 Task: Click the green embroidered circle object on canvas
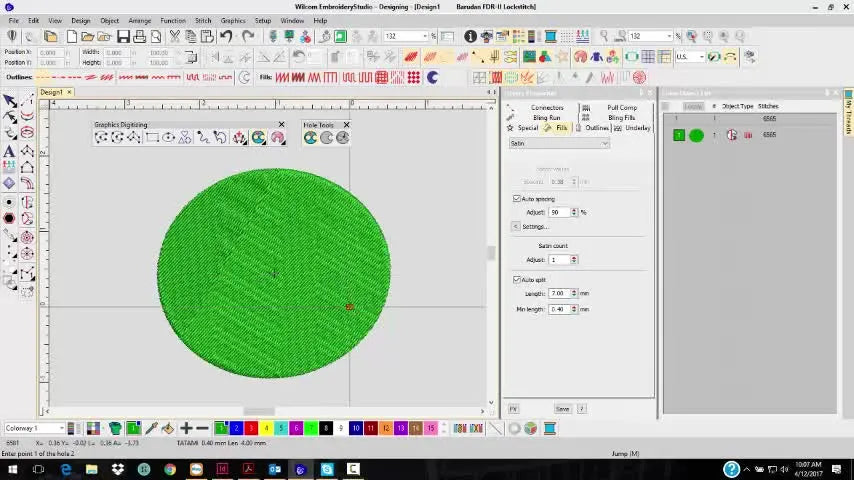coord(274,274)
